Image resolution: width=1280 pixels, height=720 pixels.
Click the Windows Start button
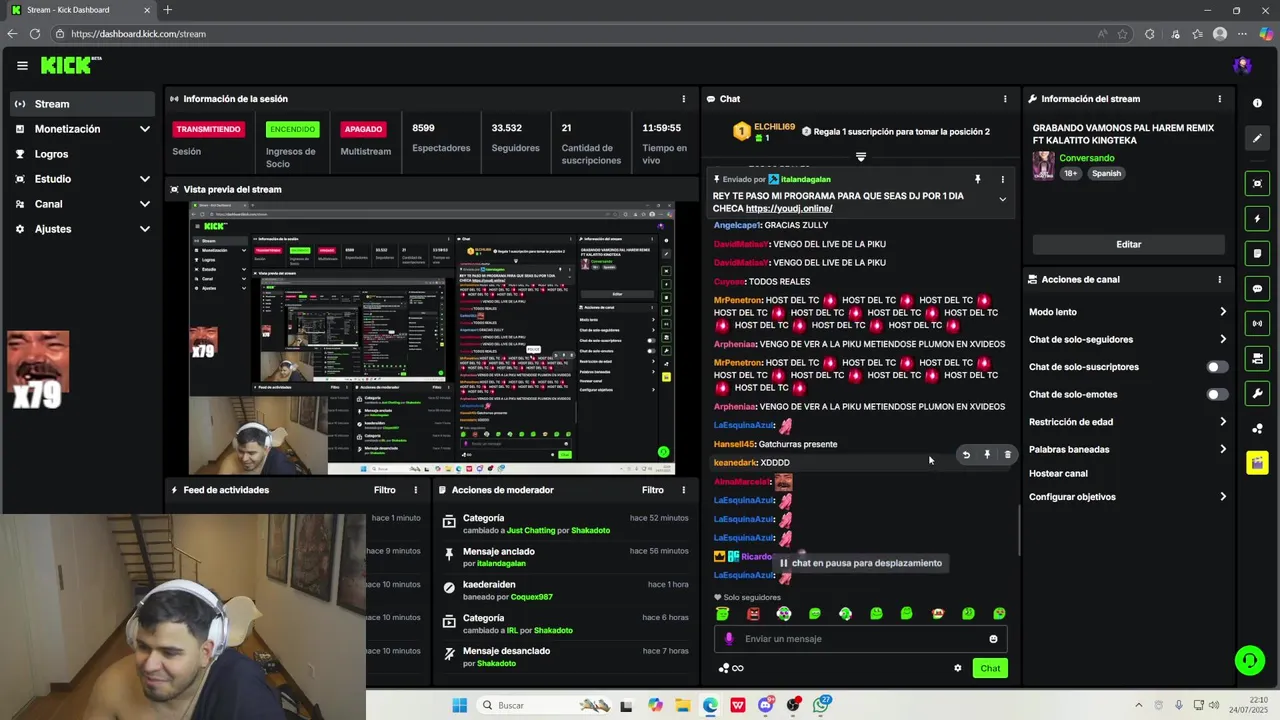tap(459, 705)
